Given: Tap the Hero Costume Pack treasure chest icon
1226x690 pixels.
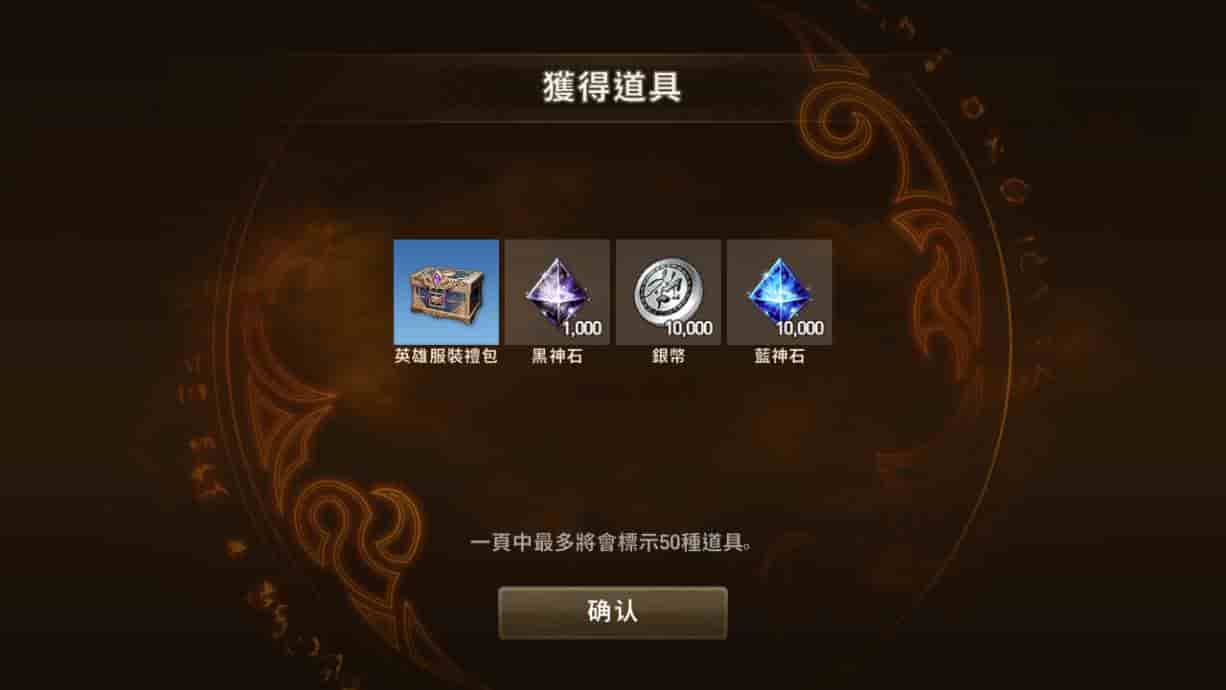Looking at the screenshot, I should [446, 292].
